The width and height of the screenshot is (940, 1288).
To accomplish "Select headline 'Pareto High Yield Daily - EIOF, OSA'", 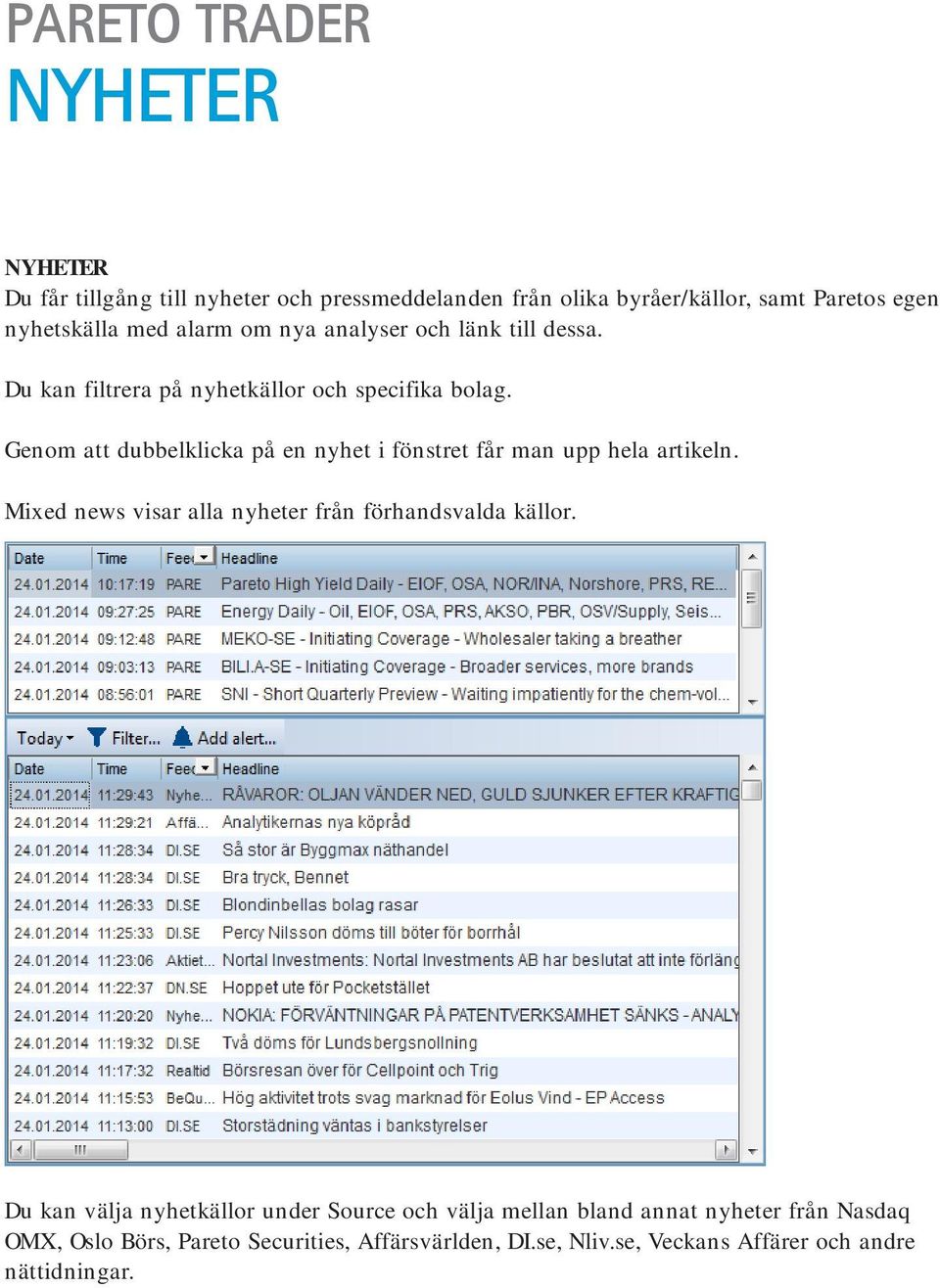I will pos(473,584).
